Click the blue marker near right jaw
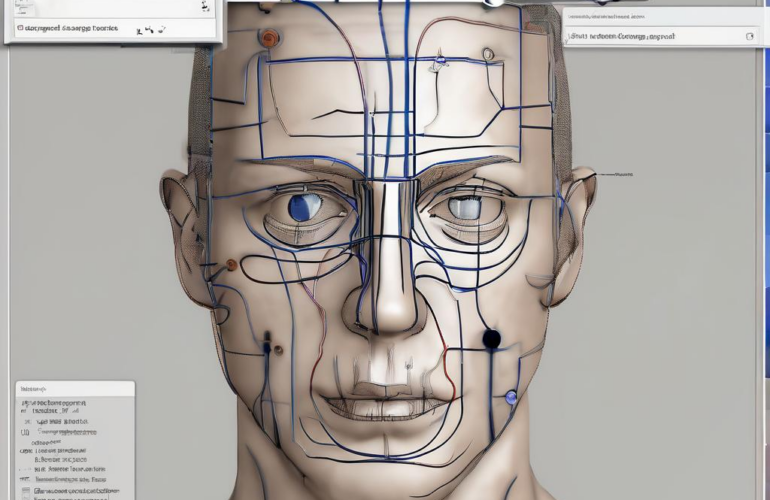 (x=511, y=397)
